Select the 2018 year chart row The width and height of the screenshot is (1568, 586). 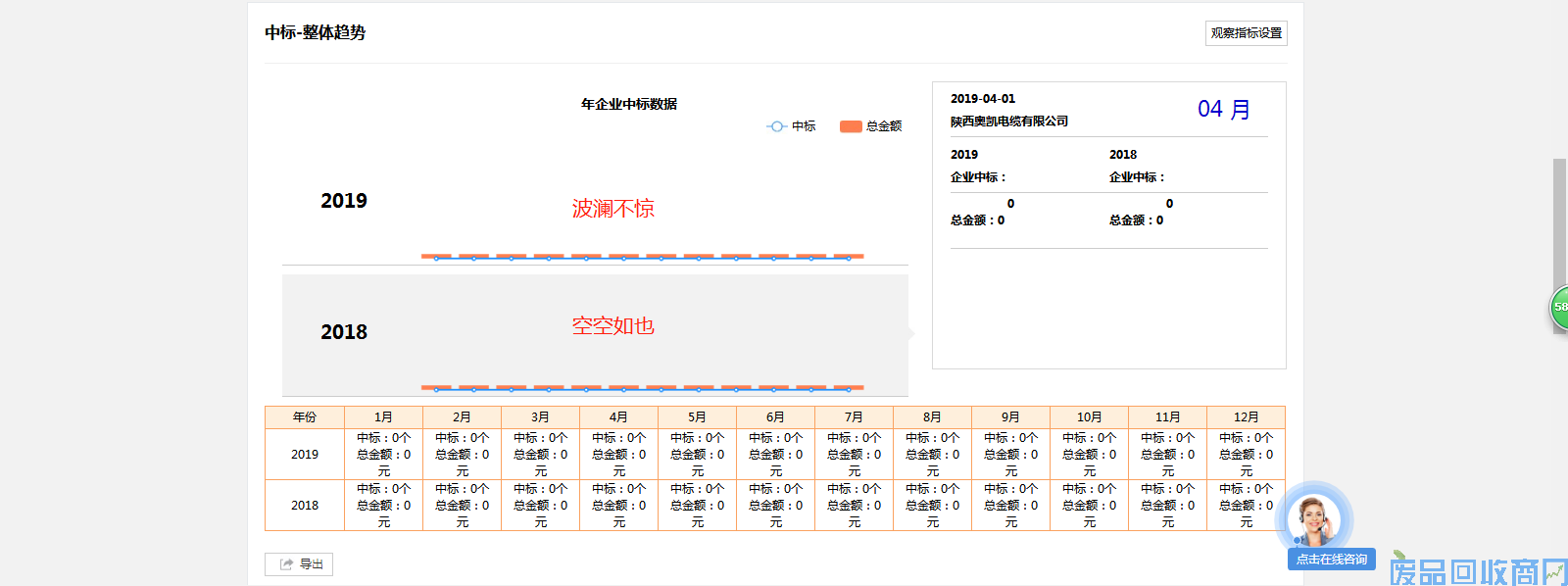point(344,332)
